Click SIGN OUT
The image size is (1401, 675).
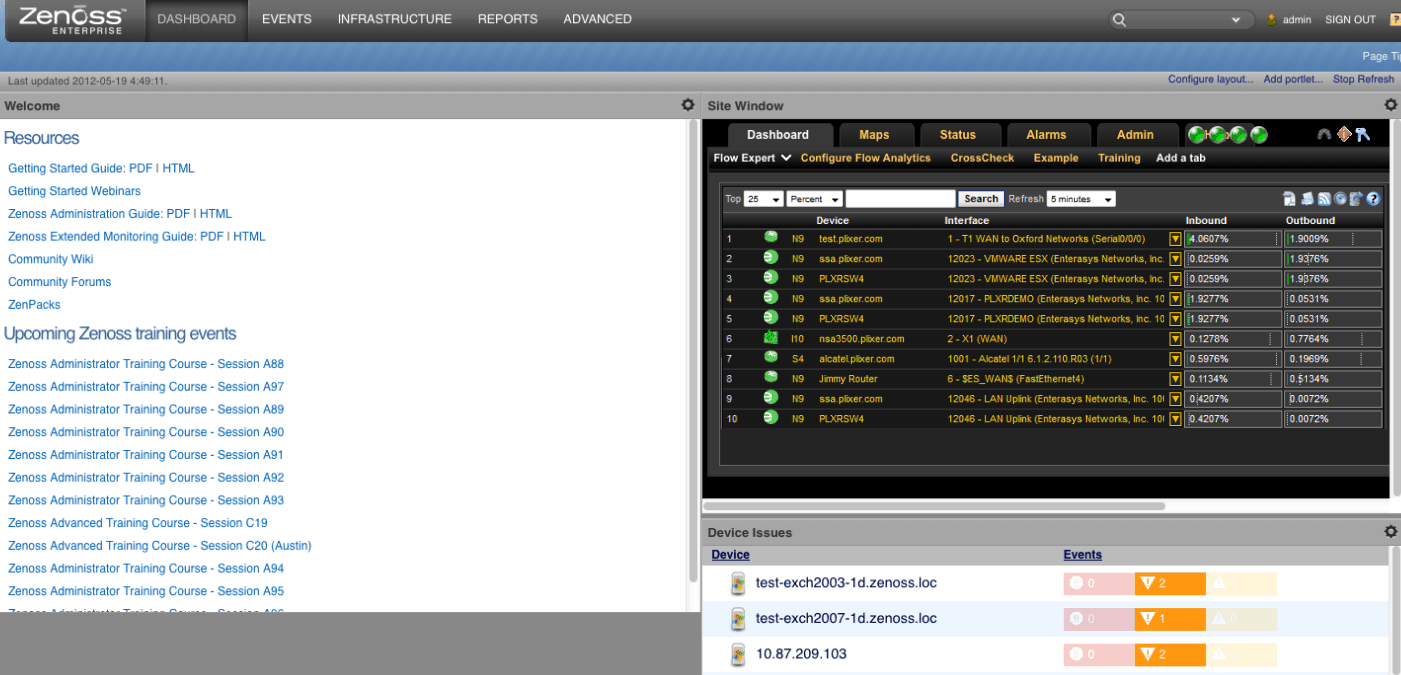pyautogui.click(x=1350, y=19)
